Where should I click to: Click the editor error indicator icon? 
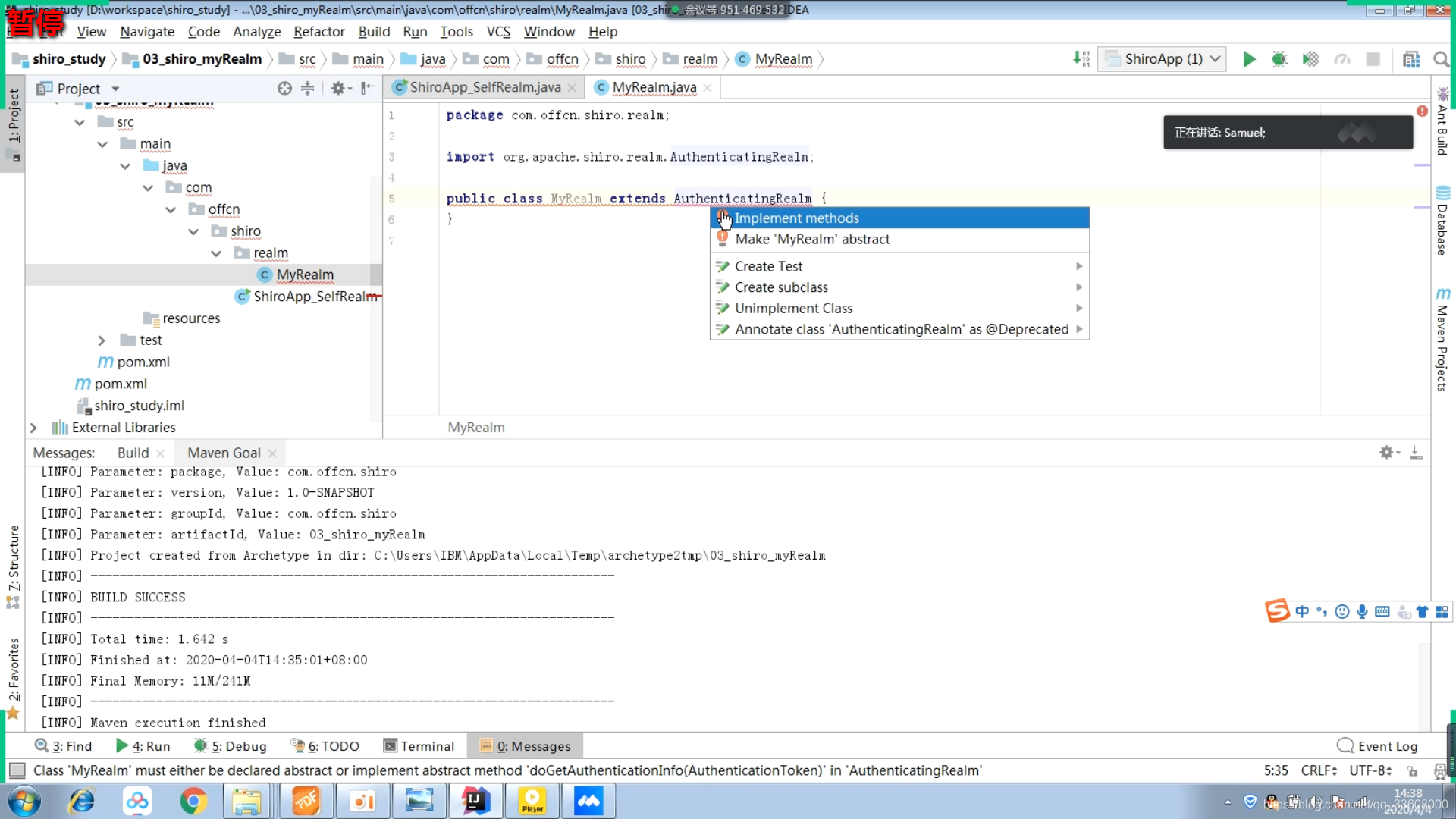click(1422, 111)
